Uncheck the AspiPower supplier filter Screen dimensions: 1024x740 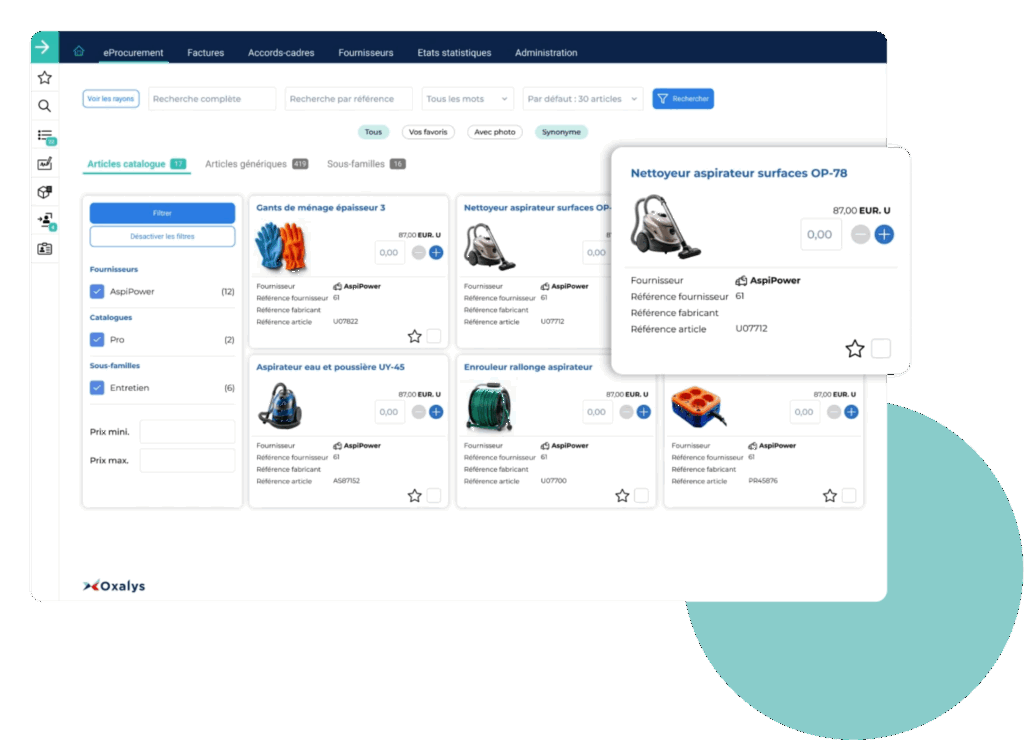tap(97, 291)
